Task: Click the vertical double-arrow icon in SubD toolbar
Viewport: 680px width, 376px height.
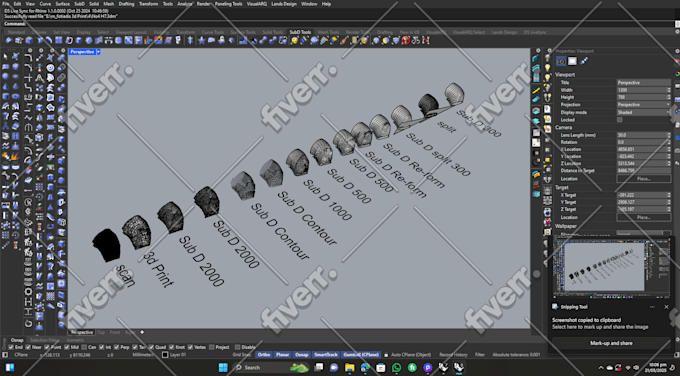Action: tap(190, 40)
